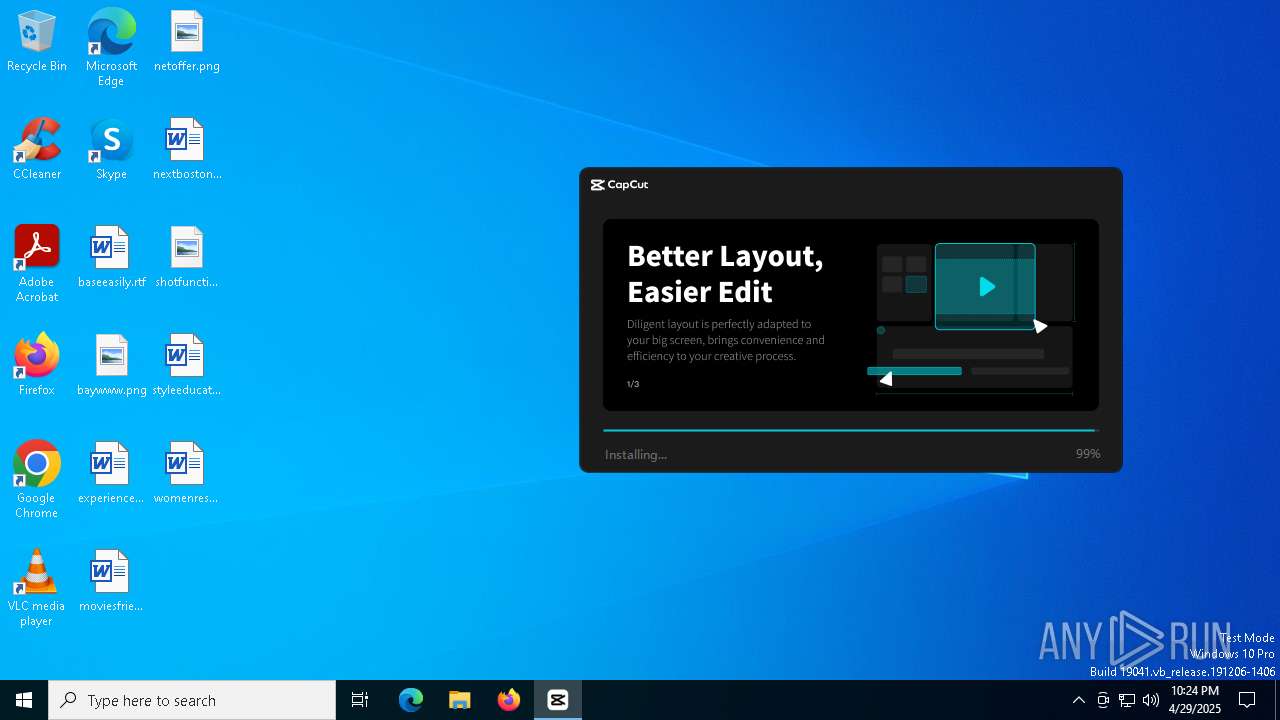Click the "Installing..." status text
Screen dimensions: 1280x720
(x=636, y=455)
